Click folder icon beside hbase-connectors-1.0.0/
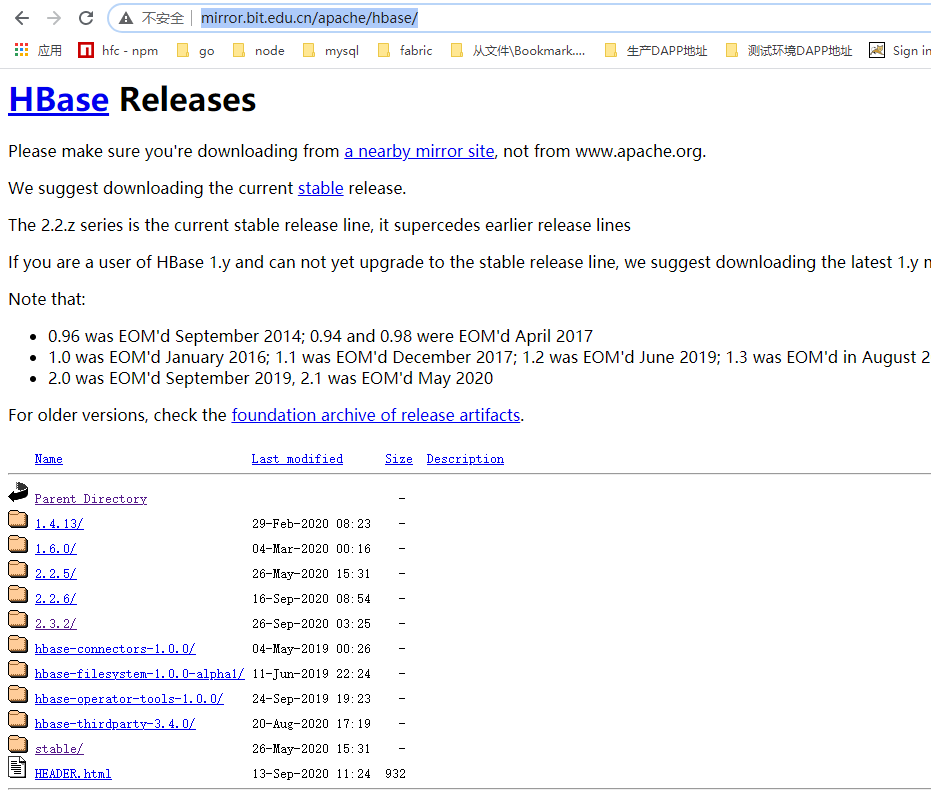The image size is (931, 796). tap(18, 644)
